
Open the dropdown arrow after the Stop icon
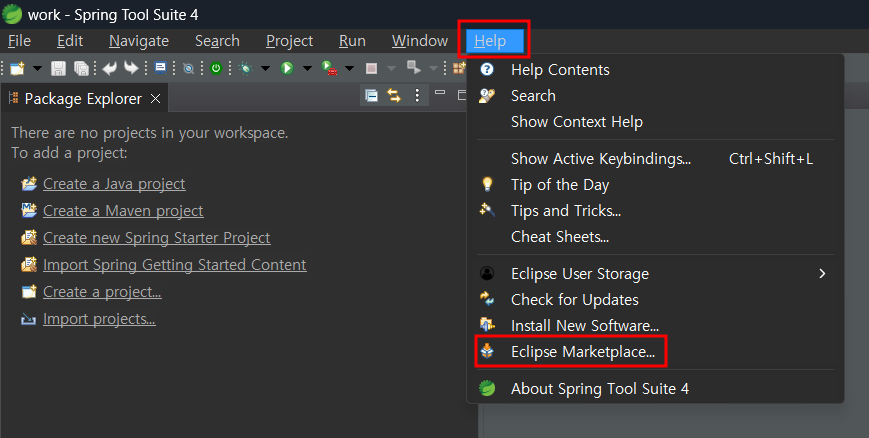pos(391,69)
